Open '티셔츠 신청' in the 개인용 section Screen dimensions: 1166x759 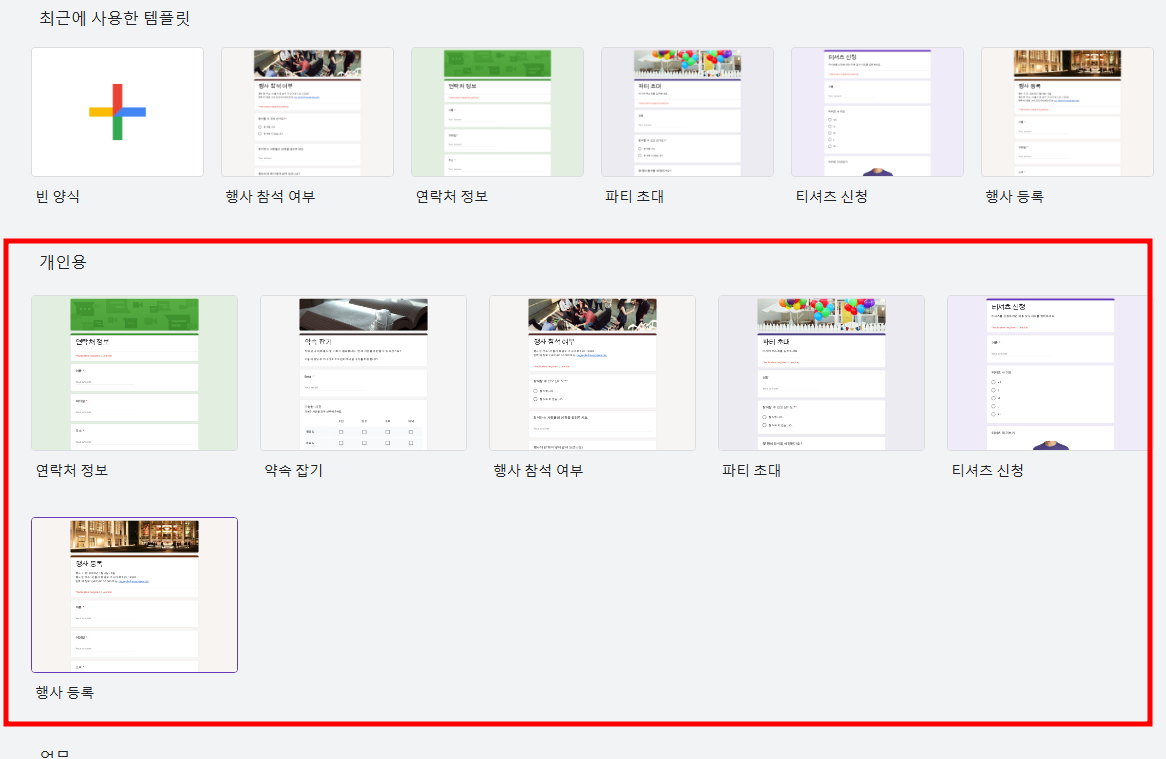[x=1050, y=372]
